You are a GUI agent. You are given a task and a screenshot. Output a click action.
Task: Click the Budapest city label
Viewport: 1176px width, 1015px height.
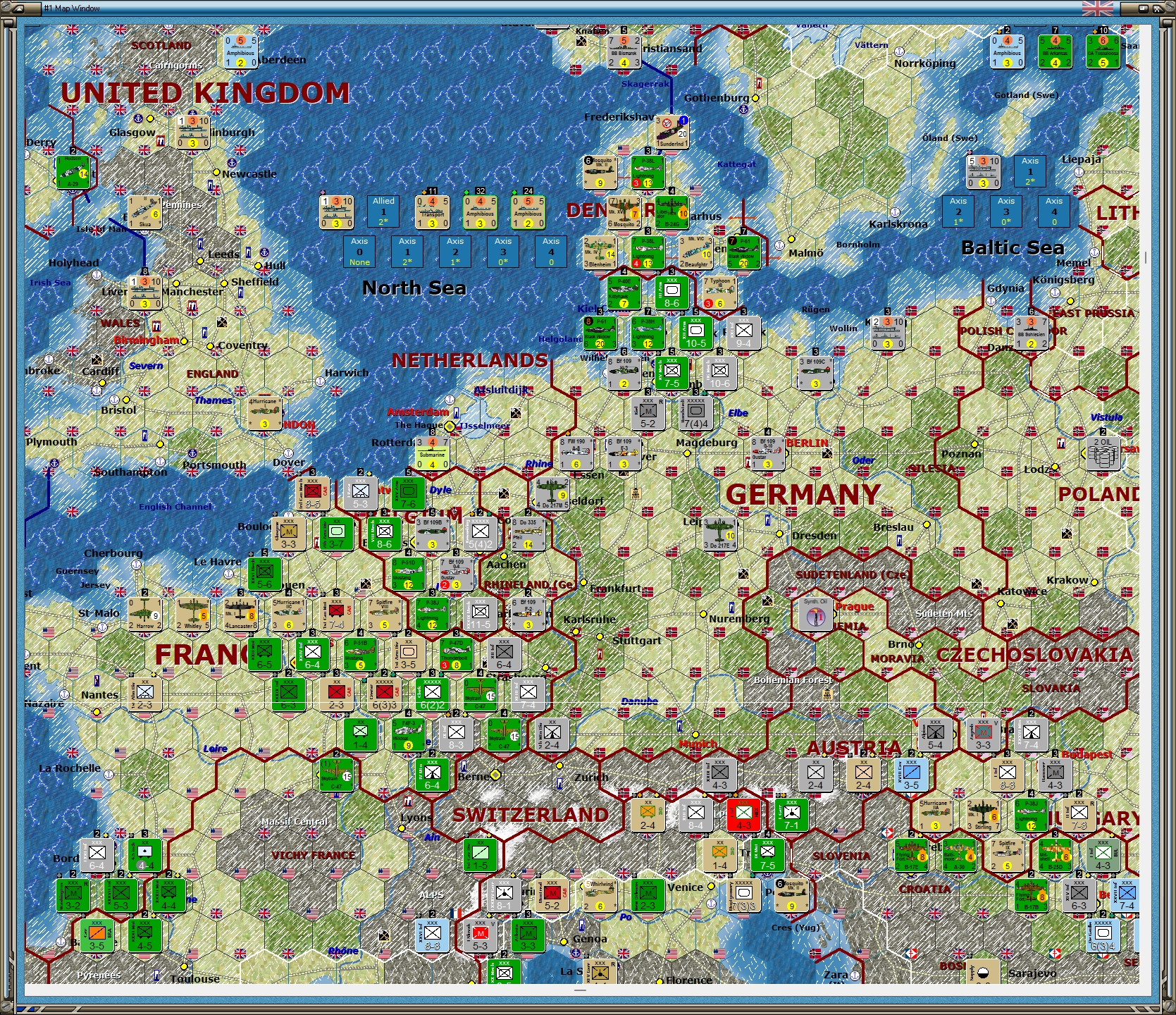click(1087, 754)
